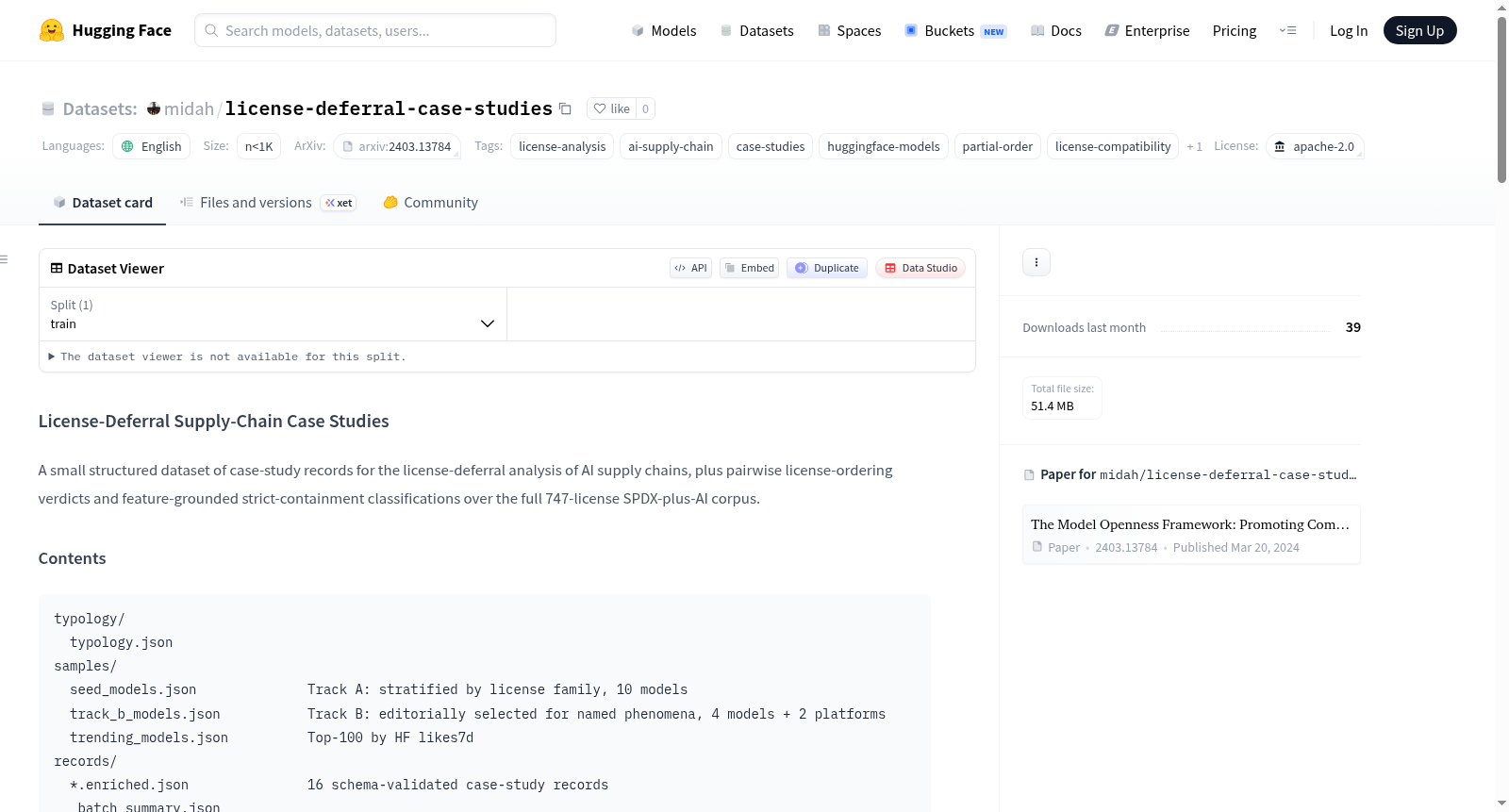The height and width of the screenshot is (812, 1509).
Task: Copy dataset name with the copy icon
Action: click(x=565, y=108)
